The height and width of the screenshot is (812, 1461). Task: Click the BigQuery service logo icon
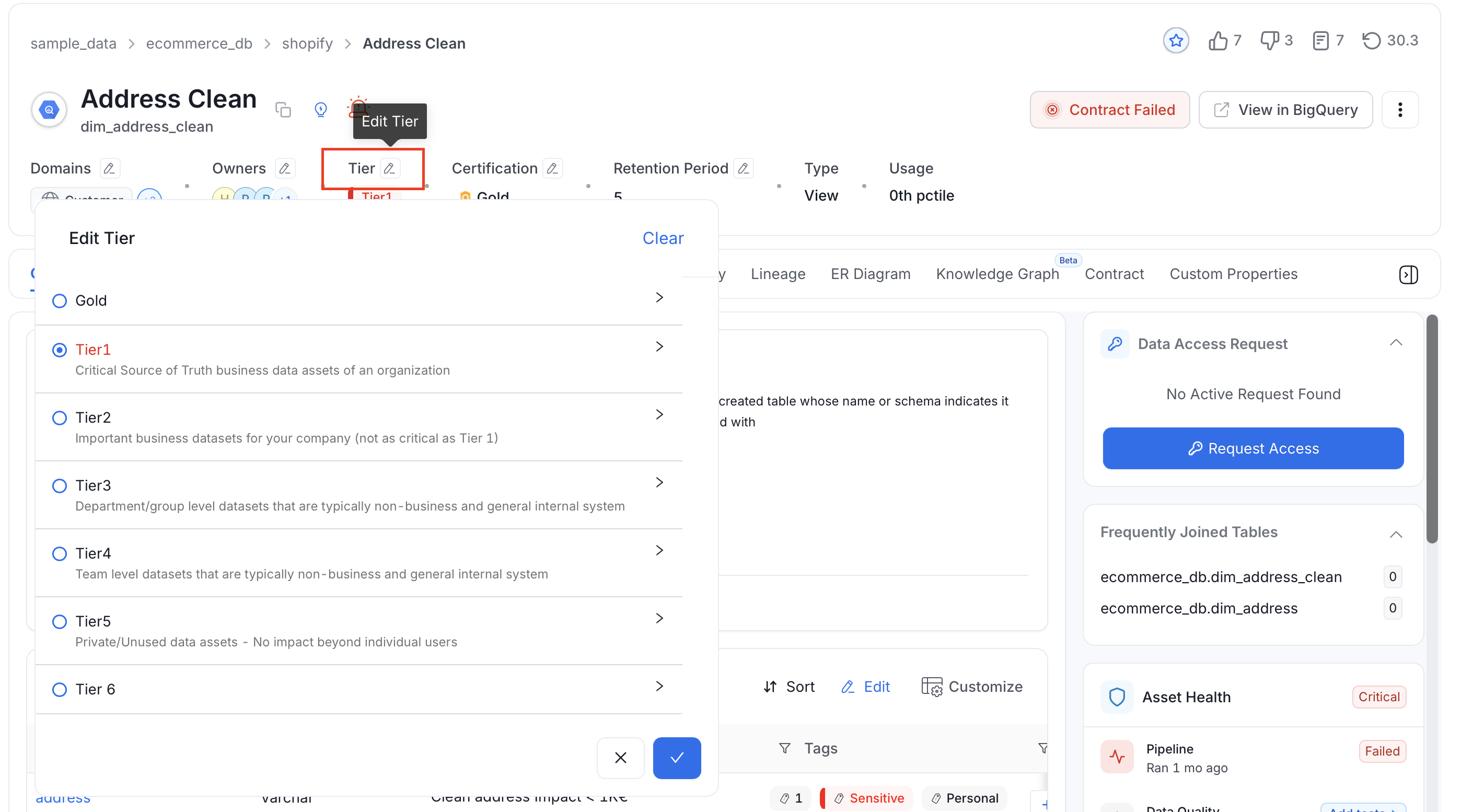(x=49, y=109)
